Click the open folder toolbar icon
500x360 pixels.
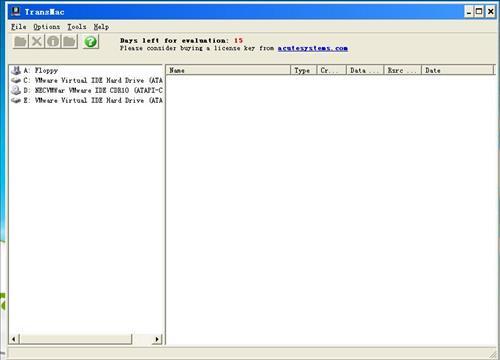click(20, 42)
